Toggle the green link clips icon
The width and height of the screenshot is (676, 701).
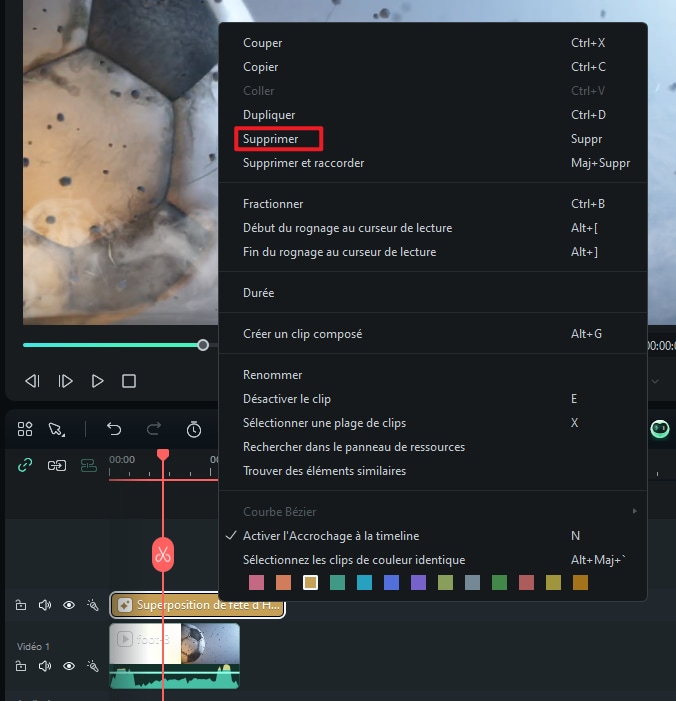coord(25,465)
